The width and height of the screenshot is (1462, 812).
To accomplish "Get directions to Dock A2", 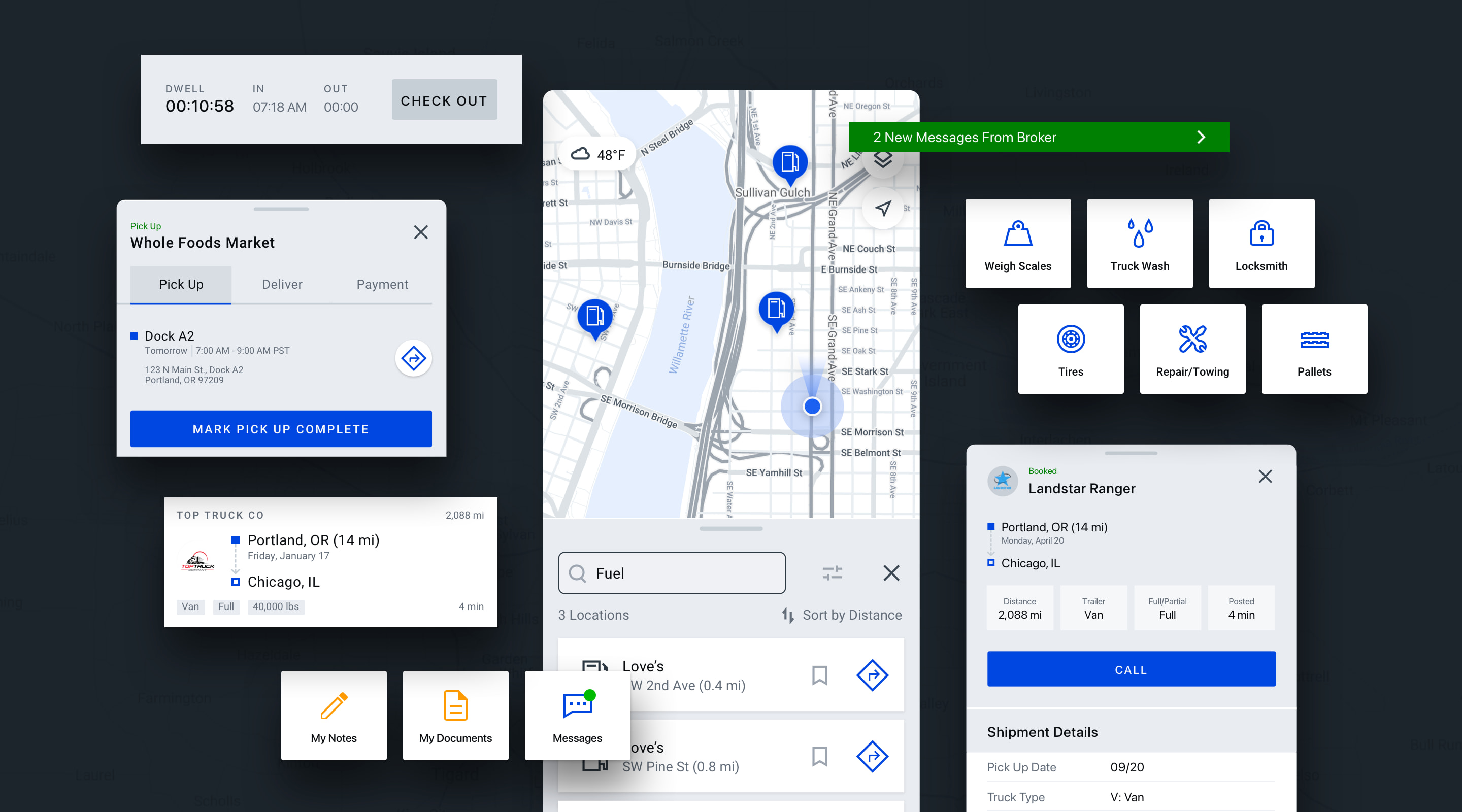I will 413,358.
